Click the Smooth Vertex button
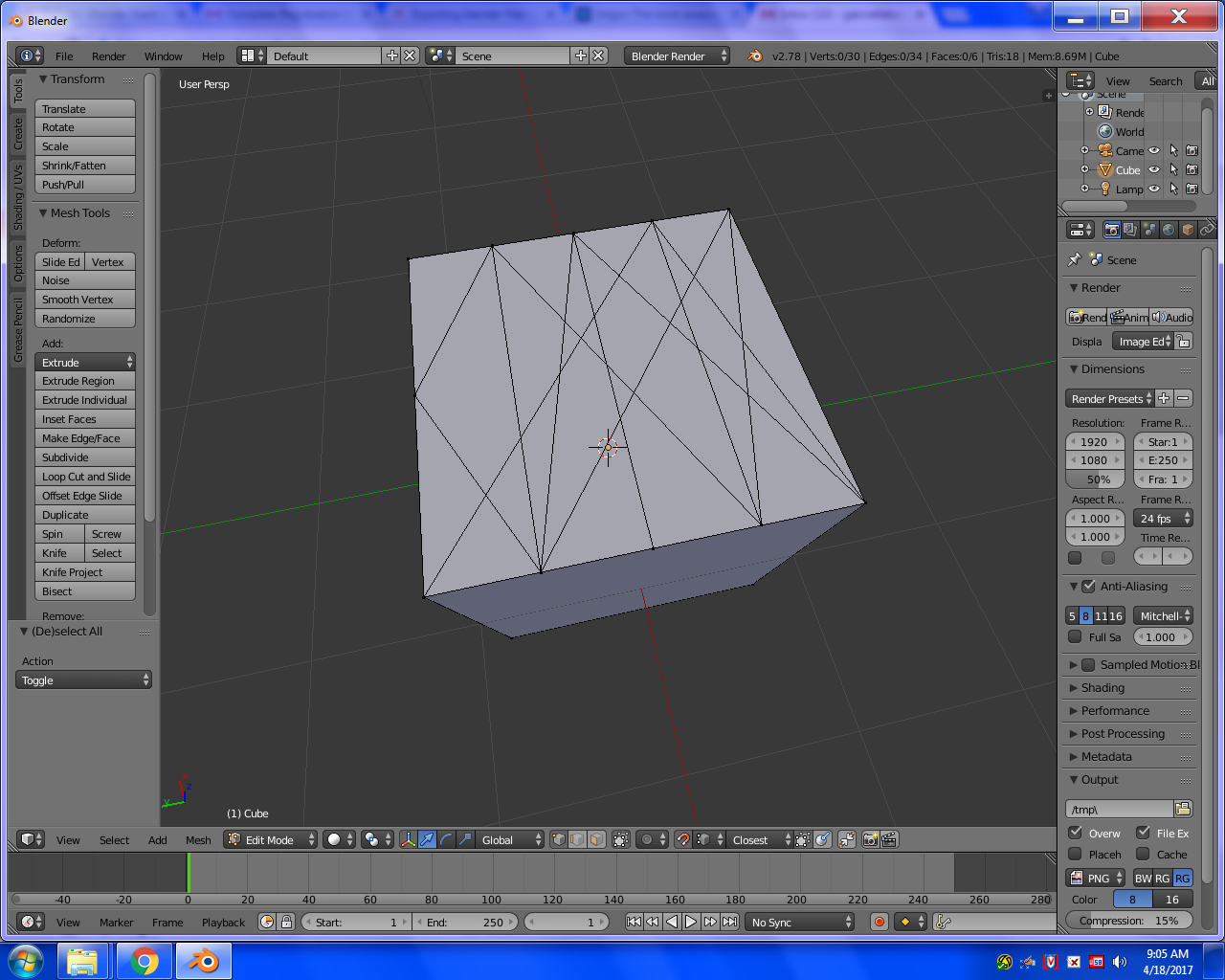 click(85, 300)
